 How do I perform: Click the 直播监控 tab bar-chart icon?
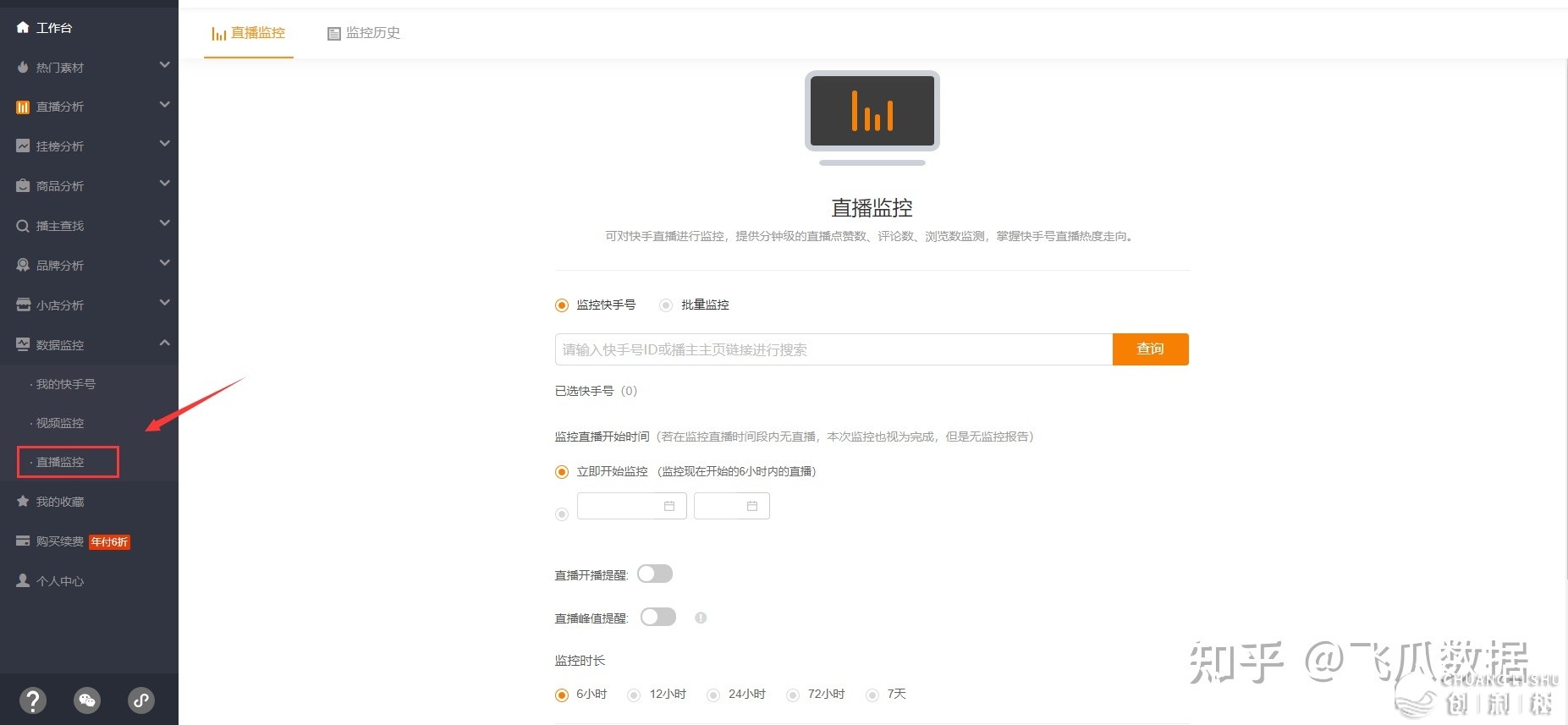[219, 33]
